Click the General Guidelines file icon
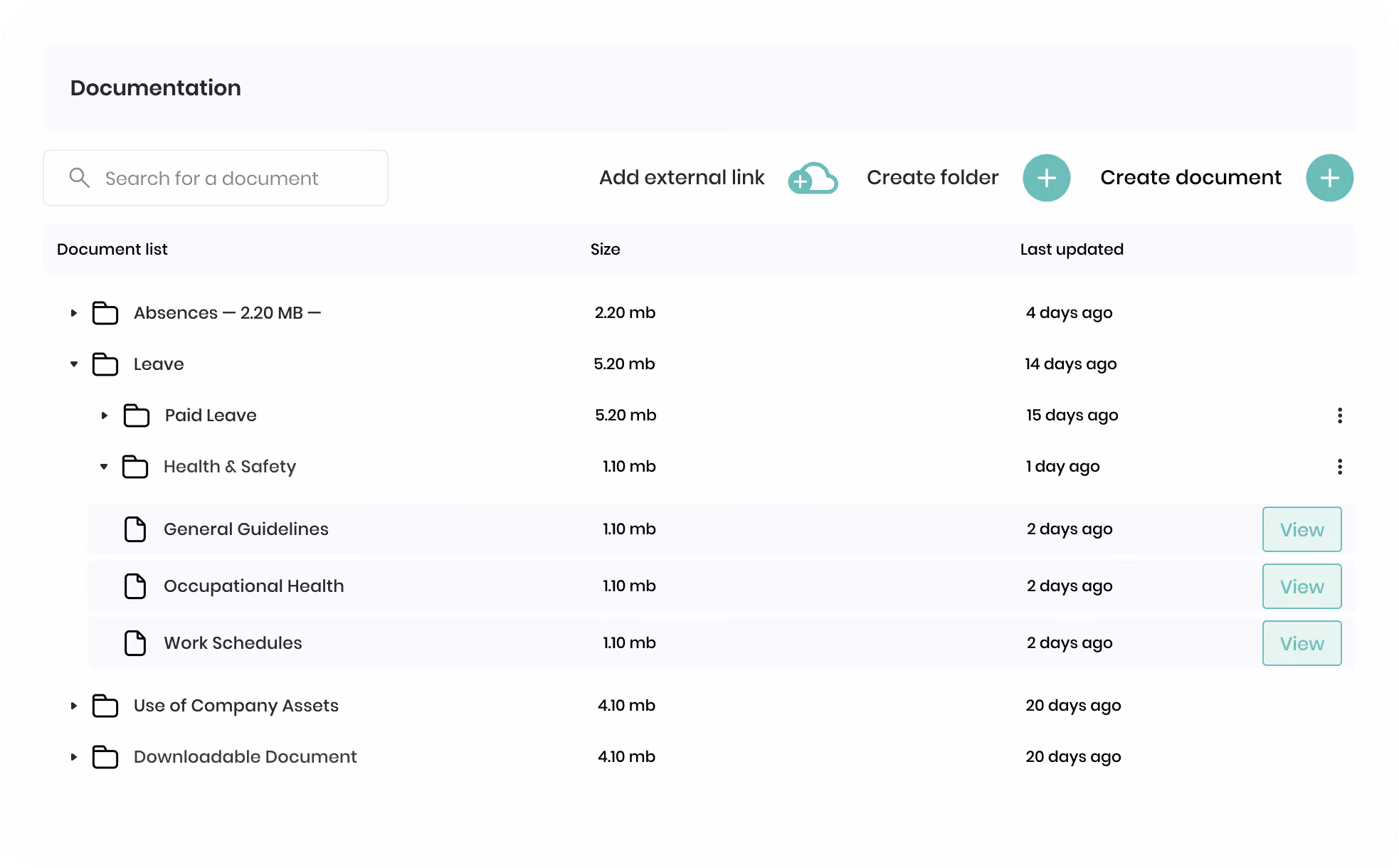Screen dimensions: 1399x868 click(135, 529)
